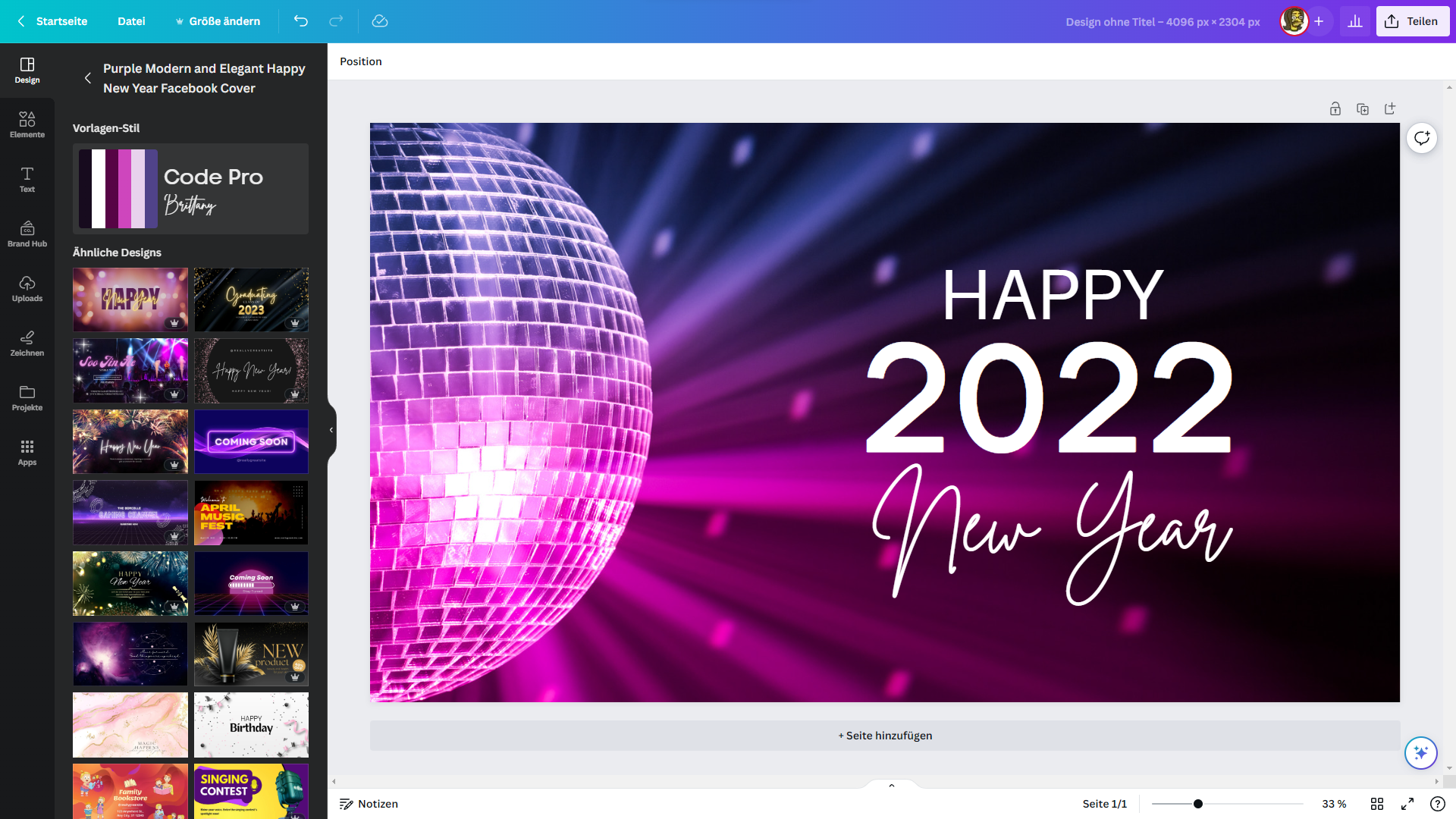The height and width of the screenshot is (819, 1456).
Task: Open the Brand Hub panel
Action: (27, 234)
